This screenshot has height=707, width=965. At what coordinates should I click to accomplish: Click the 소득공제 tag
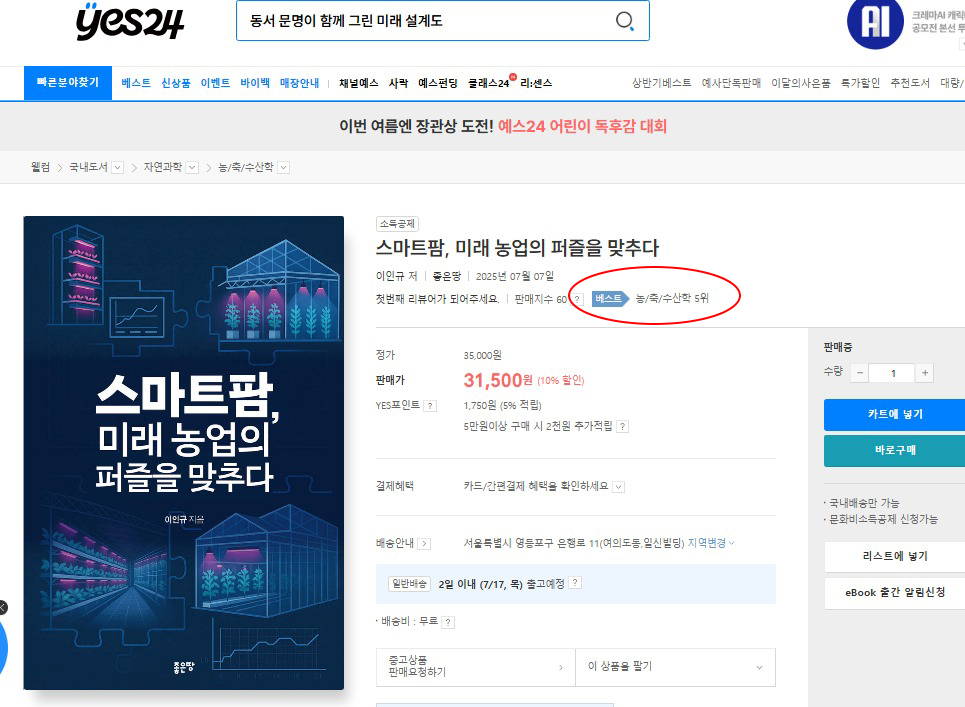397,224
